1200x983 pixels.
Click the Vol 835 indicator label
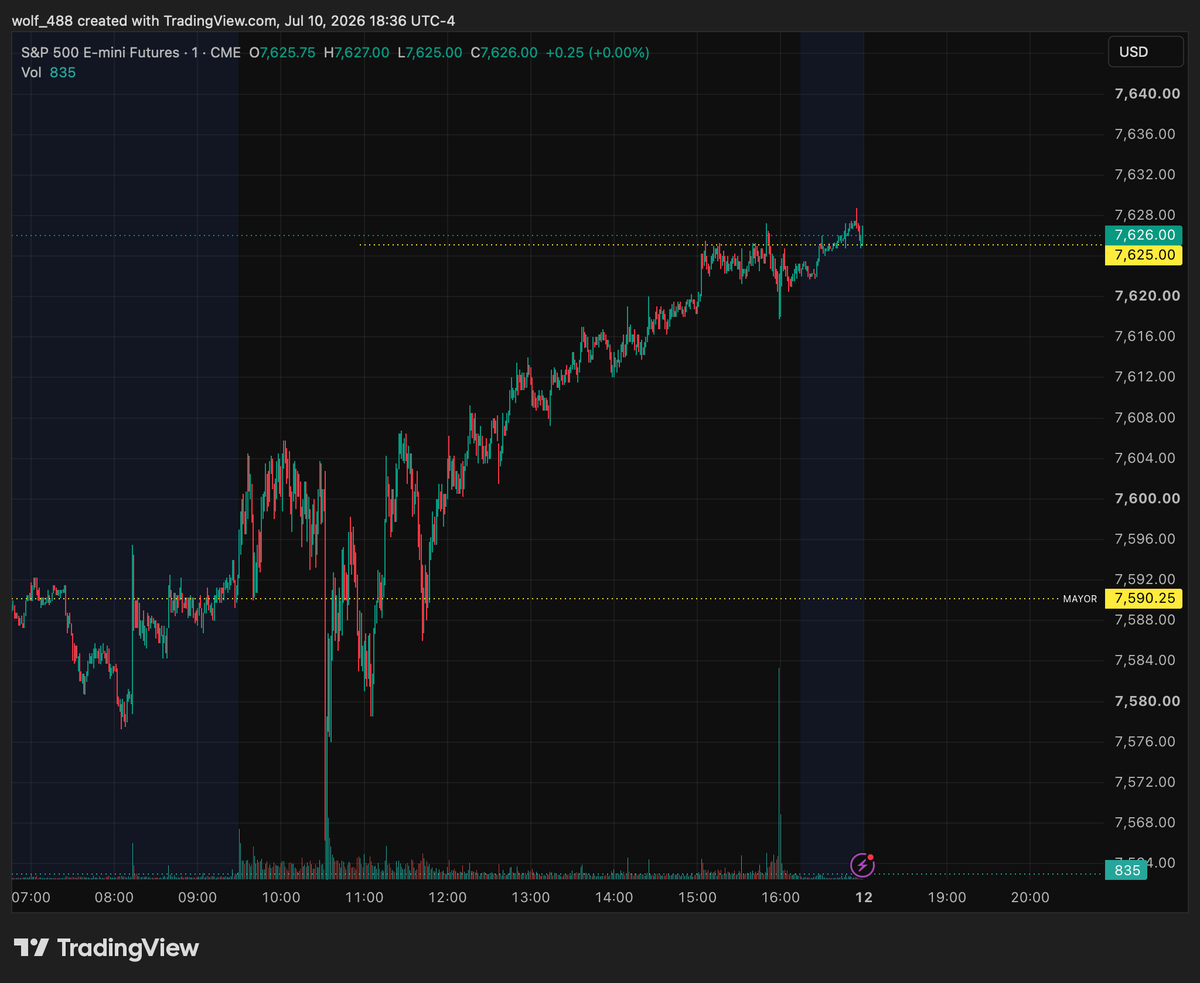pyautogui.click(x=47, y=72)
